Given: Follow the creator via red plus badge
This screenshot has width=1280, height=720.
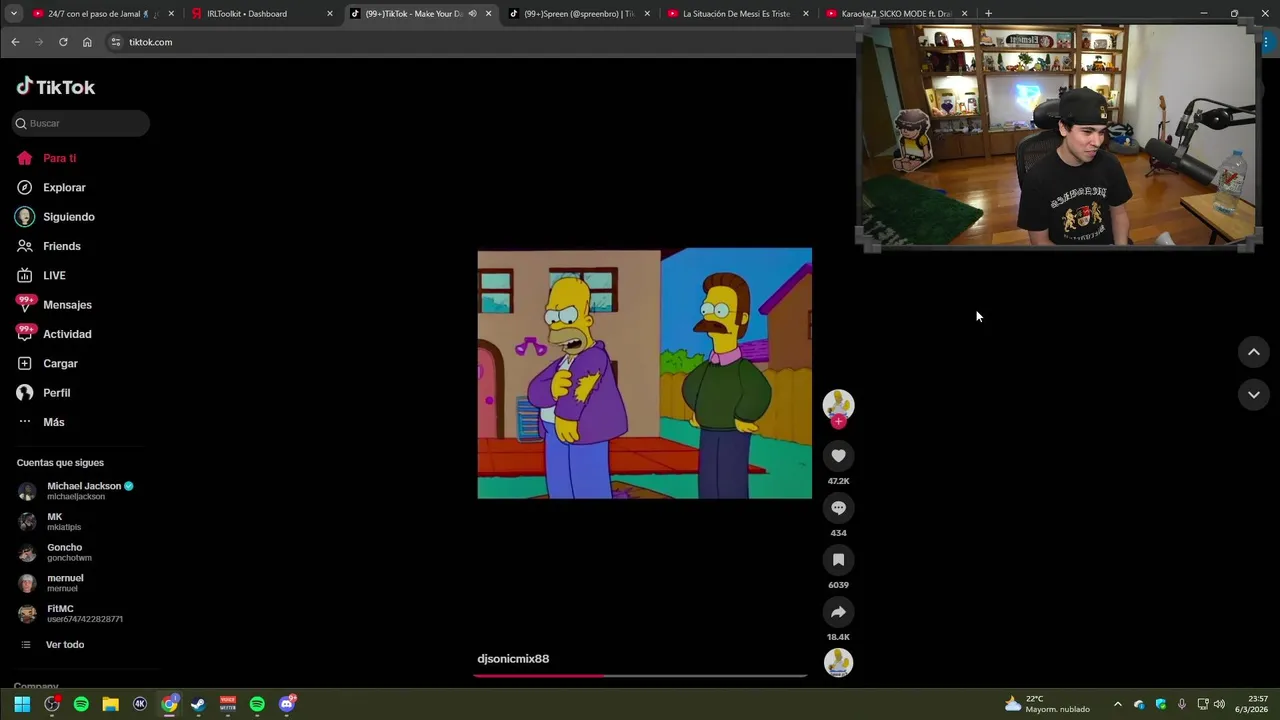Looking at the screenshot, I should coord(838,422).
